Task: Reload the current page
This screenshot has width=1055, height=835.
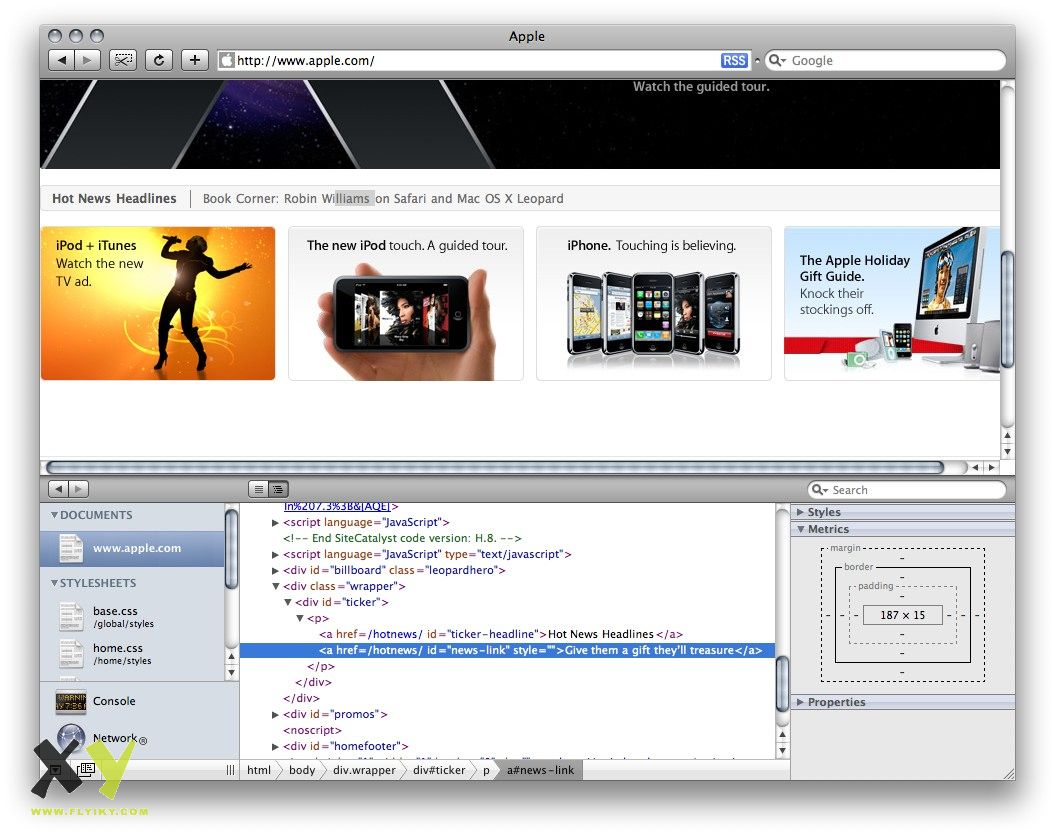Action: 159,61
